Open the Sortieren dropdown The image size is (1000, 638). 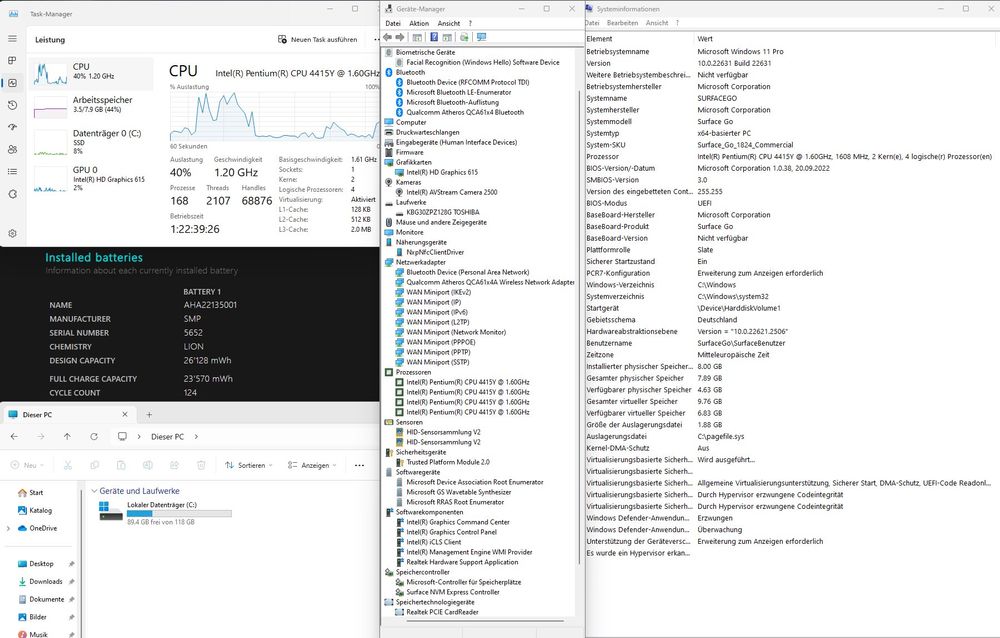250,465
